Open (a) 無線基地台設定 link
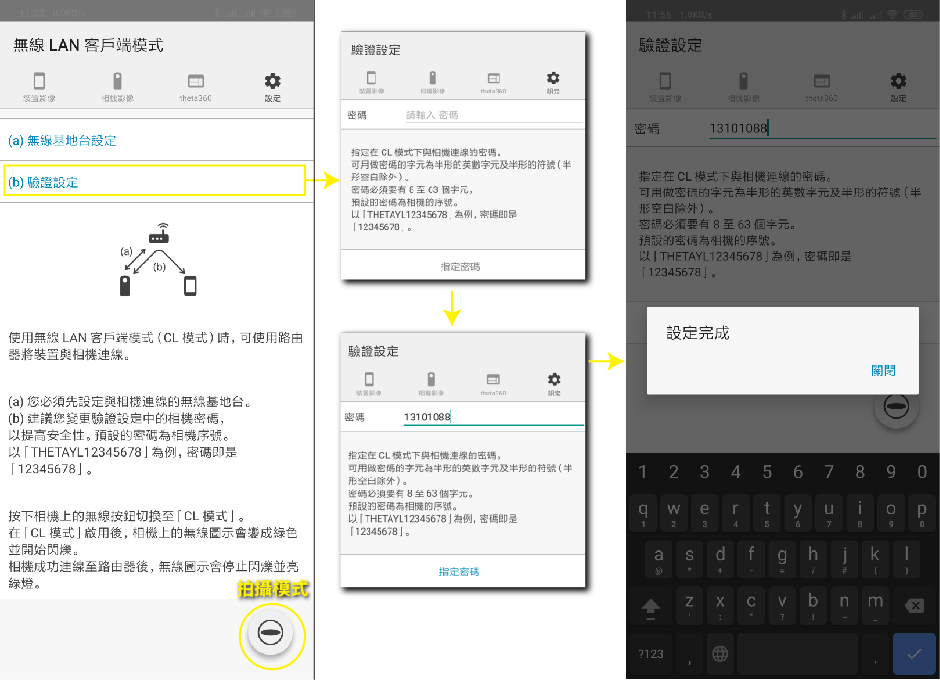This screenshot has height=680, width=940. point(62,140)
